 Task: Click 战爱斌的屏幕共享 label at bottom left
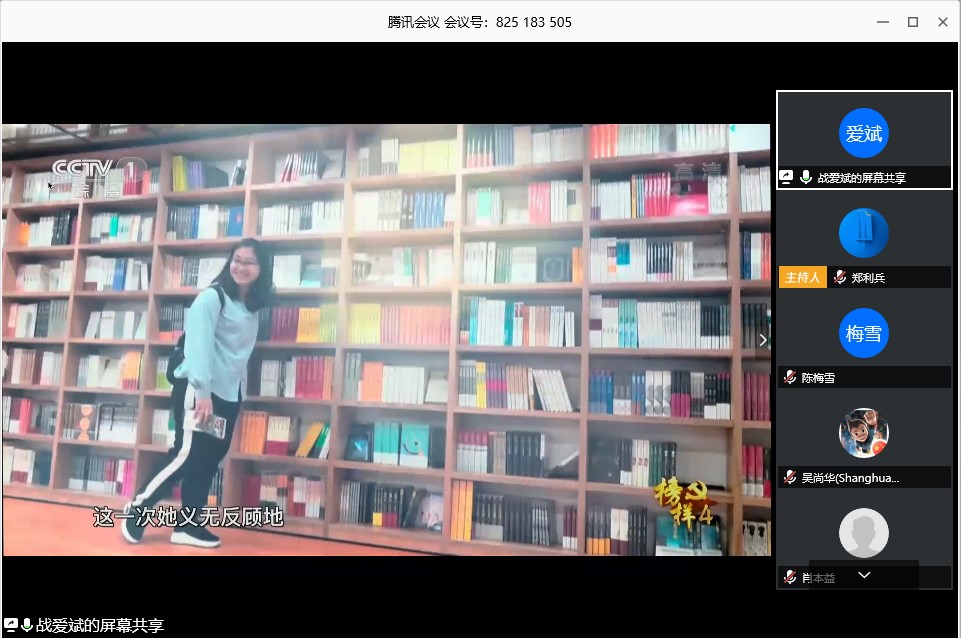point(99,626)
